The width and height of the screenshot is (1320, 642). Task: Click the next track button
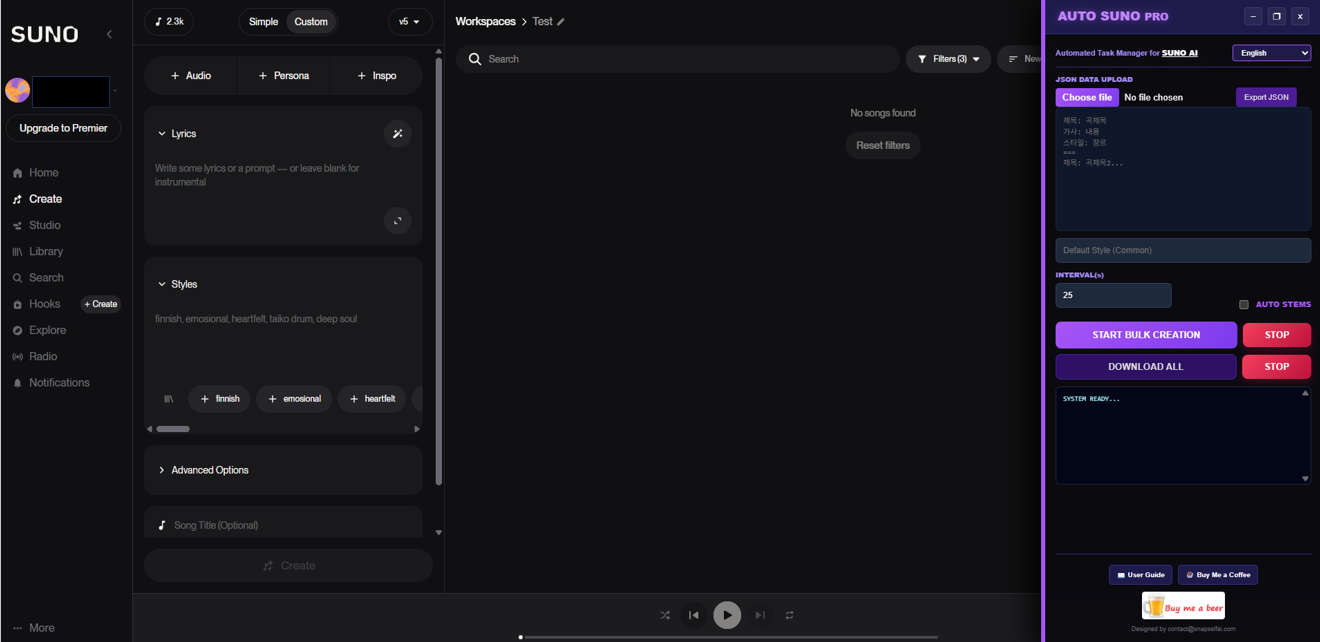[x=760, y=616]
